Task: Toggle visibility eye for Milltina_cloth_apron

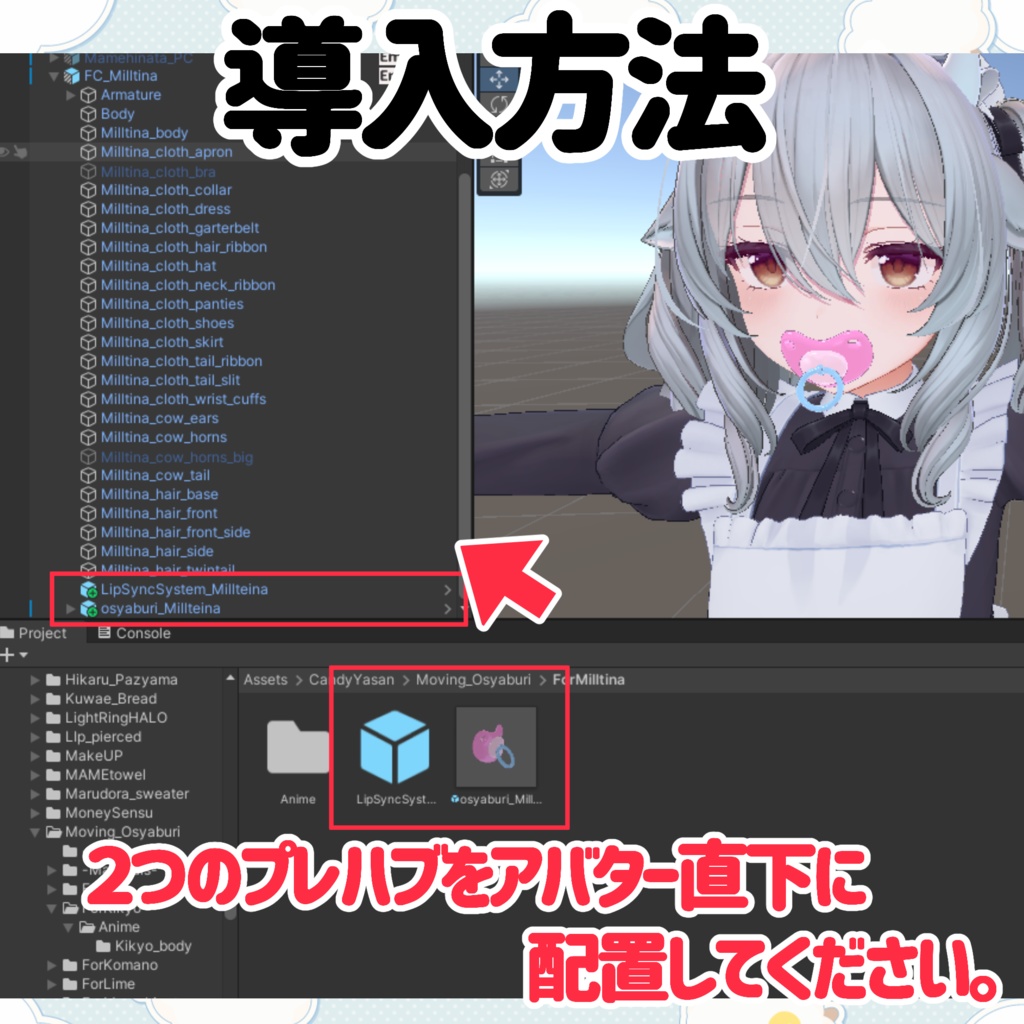Action: [5, 152]
